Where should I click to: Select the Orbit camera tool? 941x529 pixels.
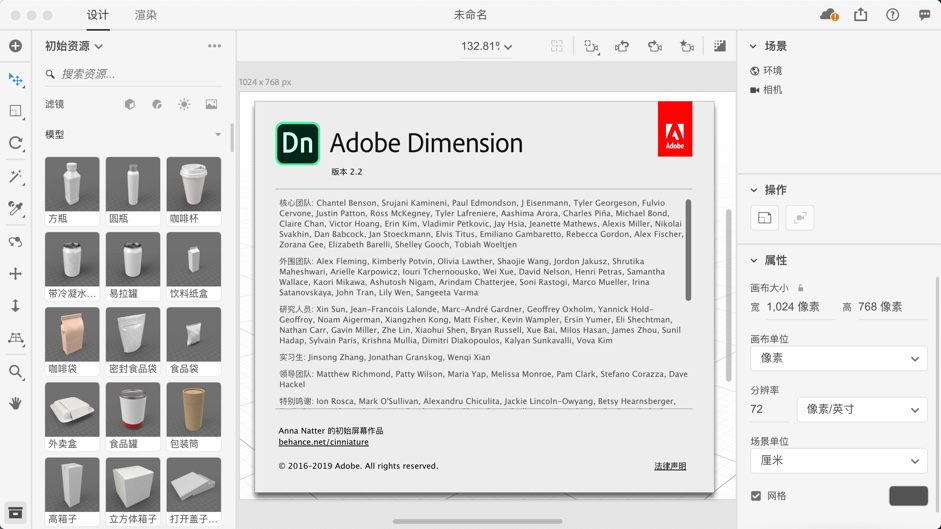click(x=16, y=241)
